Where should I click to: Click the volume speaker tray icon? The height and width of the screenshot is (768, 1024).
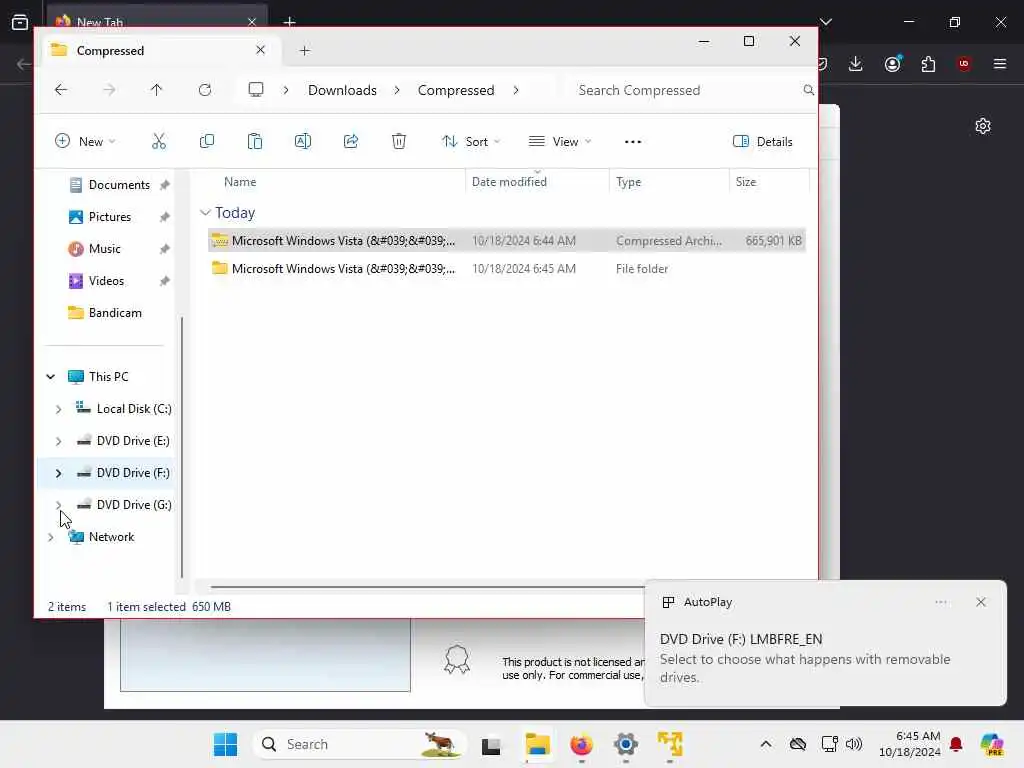pyautogui.click(x=854, y=744)
